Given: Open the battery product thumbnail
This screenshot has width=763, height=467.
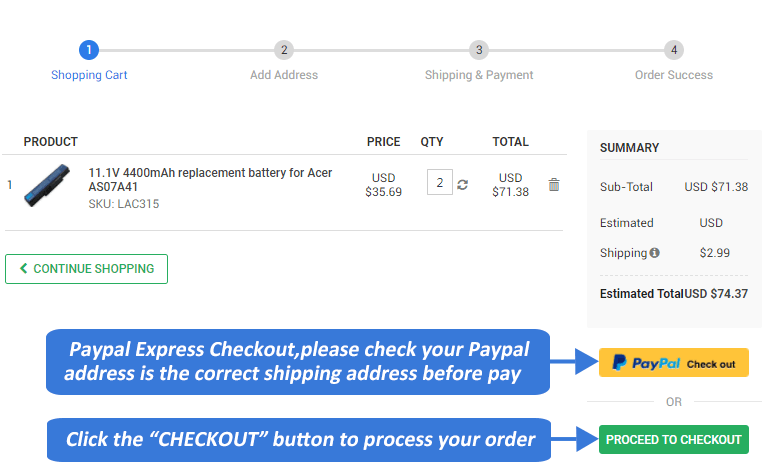Looking at the screenshot, I should click(x=51, y=185).
